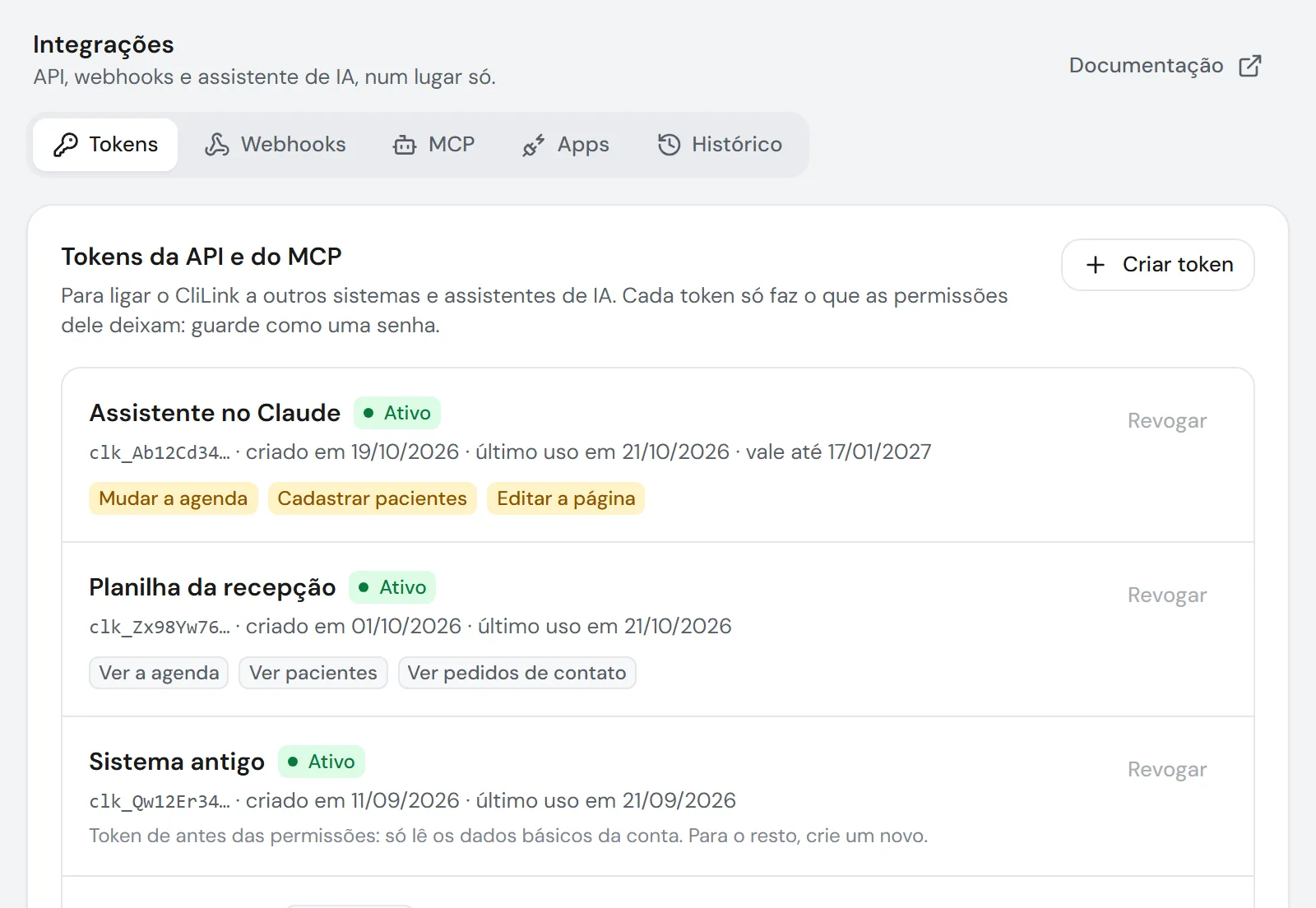The height and width of the screenshot is (908, 1316).
Task: Click Ativo badge of Planilha da recepção
Action: tap(392, 587)
